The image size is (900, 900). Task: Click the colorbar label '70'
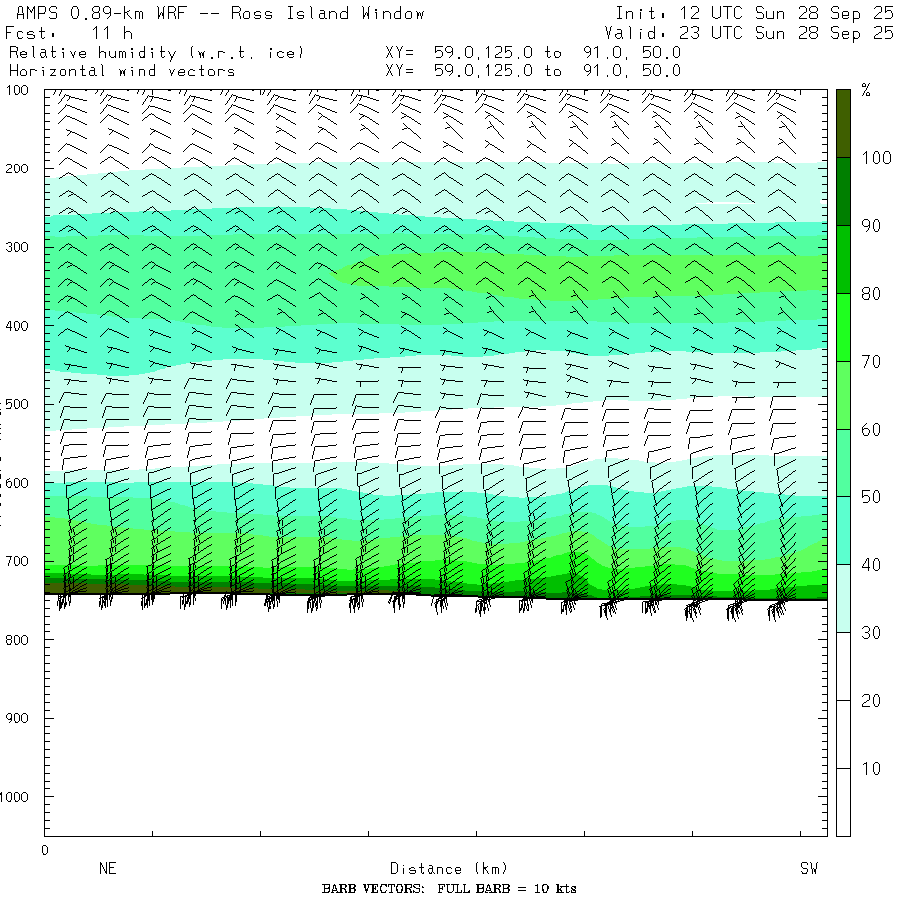point(871,362)
